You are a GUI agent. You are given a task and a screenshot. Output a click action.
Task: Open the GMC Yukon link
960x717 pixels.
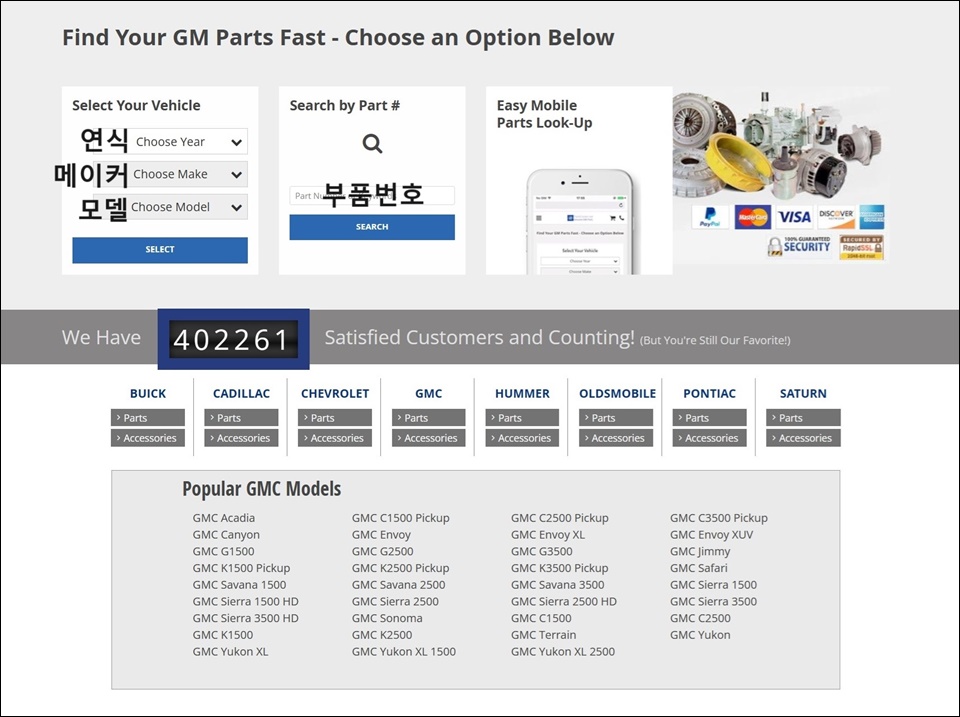tap(700, 635)
